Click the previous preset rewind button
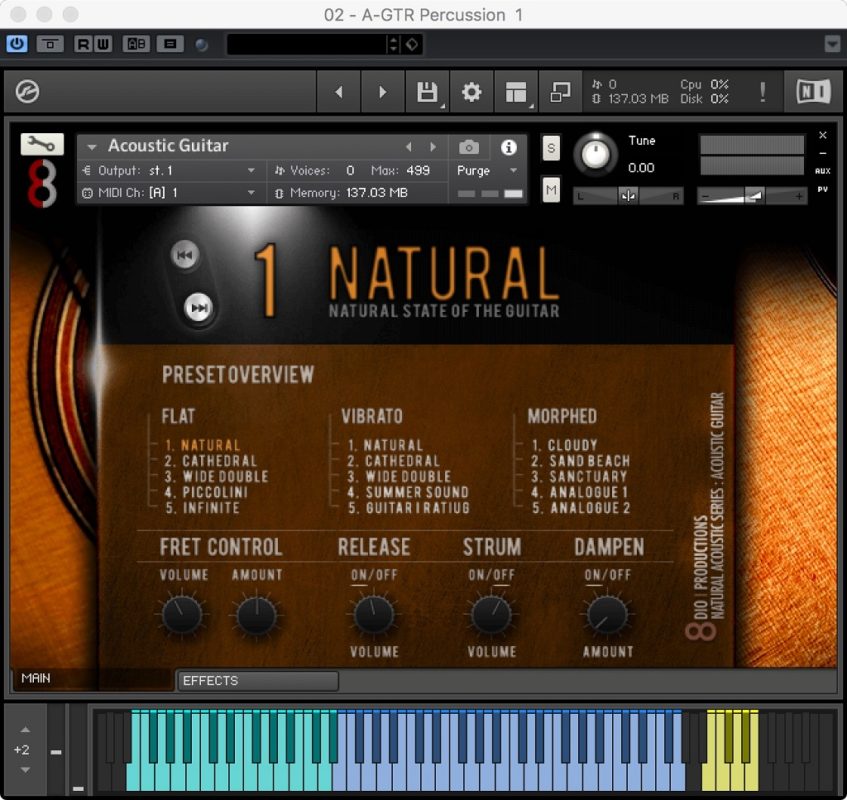This screenshot has height=800, width=847. click(x=185, y=255)
